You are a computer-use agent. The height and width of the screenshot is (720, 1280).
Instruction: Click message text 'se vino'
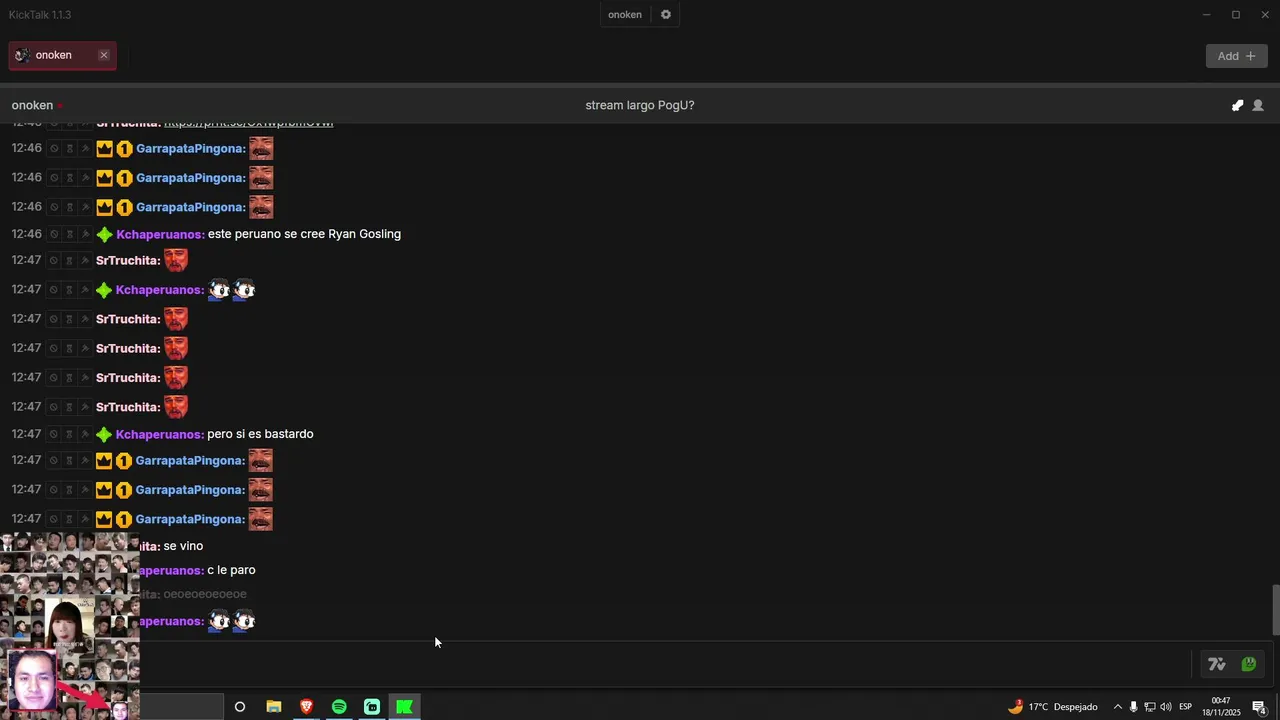pyautogui.click(x=183, y=546)
